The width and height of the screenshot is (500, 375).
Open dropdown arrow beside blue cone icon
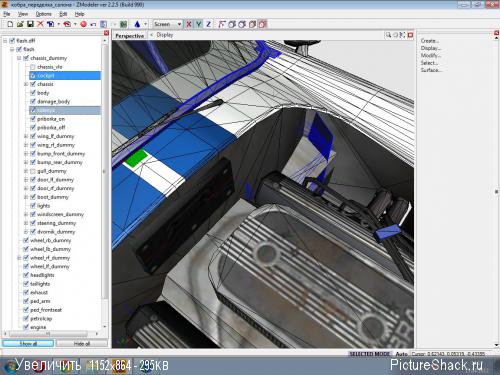(x=145, y=24)
